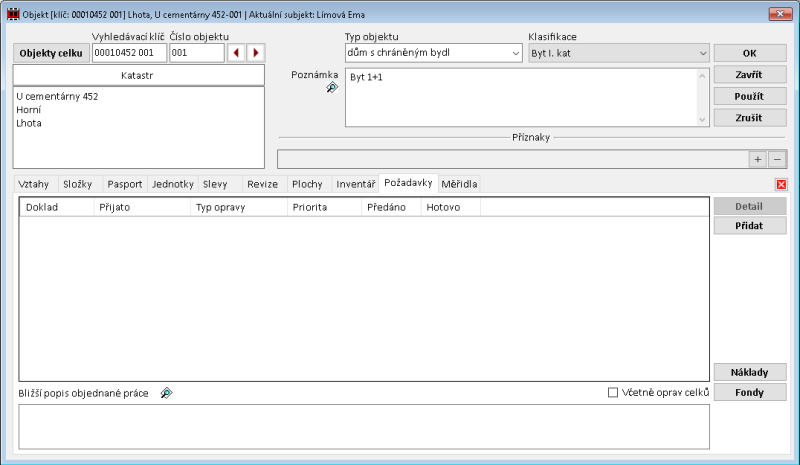
Task: Go to previous object with left arrow
Action: [x=236, y=53]
